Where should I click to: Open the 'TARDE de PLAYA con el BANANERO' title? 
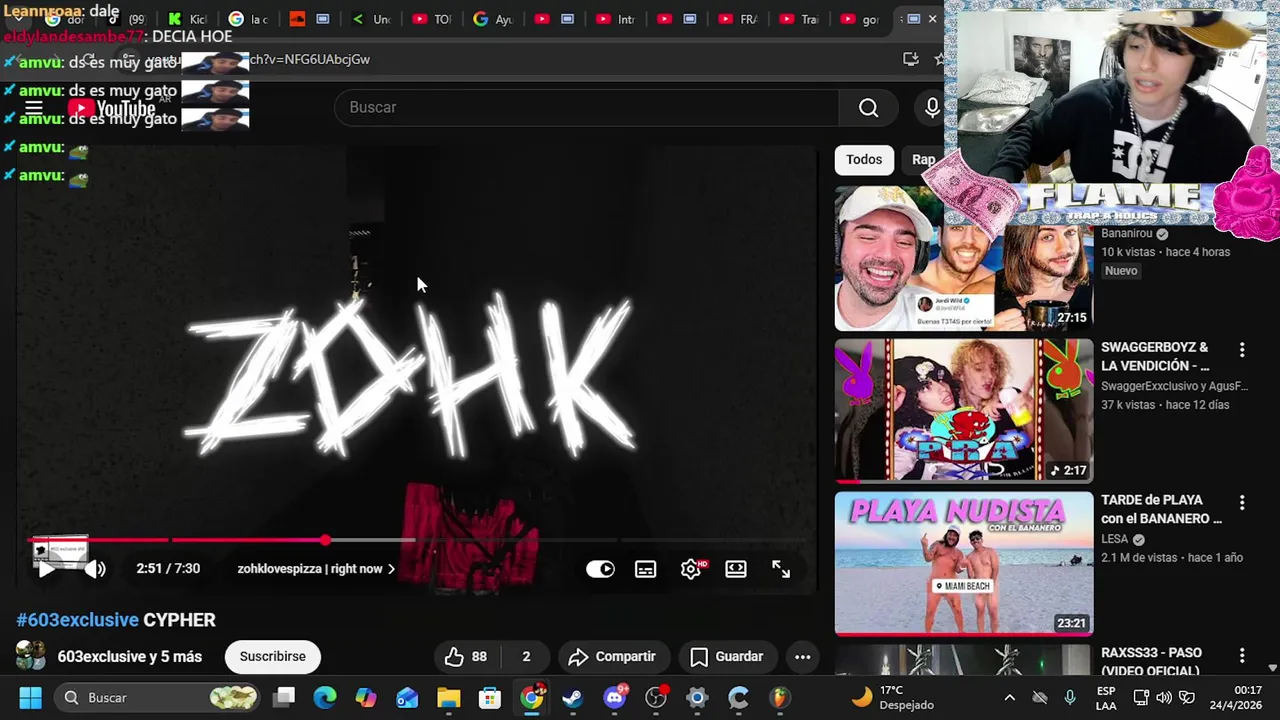tap(1161, 509)
